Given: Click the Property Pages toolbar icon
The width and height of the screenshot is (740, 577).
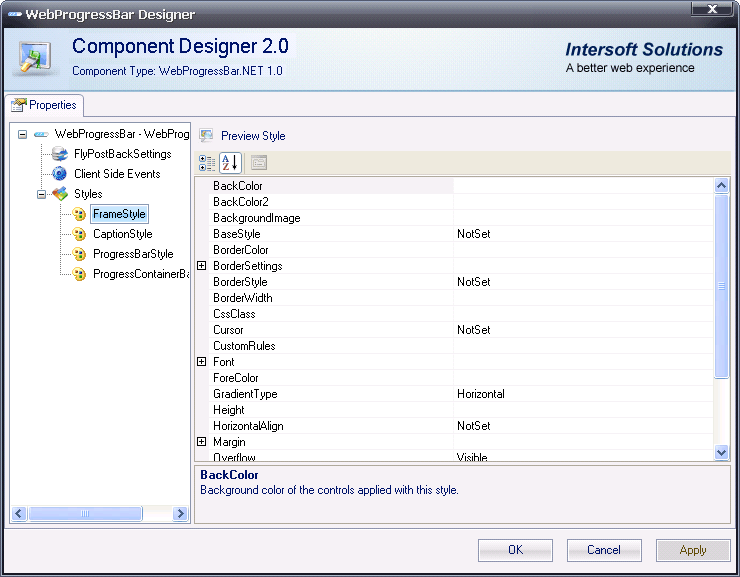Looking at the screenshot, I should pos(259,163).
